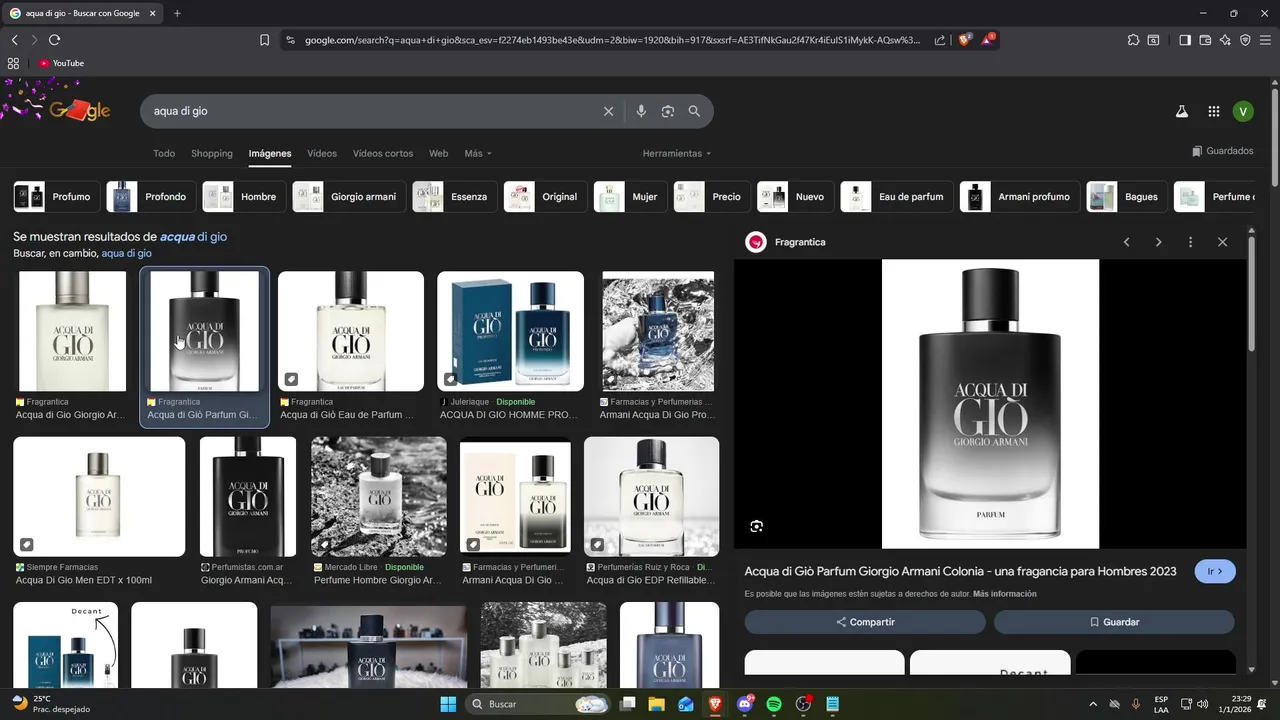Click the taskbar Buscar search box
Image resolution: width=1280 pixels, height=720 pixels.
coord(539,704)
